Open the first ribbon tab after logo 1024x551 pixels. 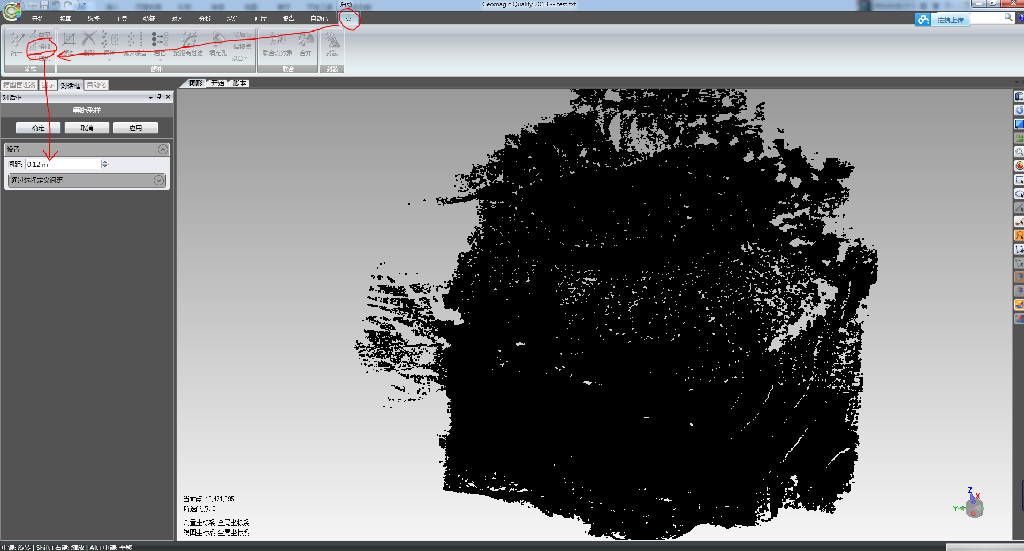pyautogui.click(x=37, y=18)
